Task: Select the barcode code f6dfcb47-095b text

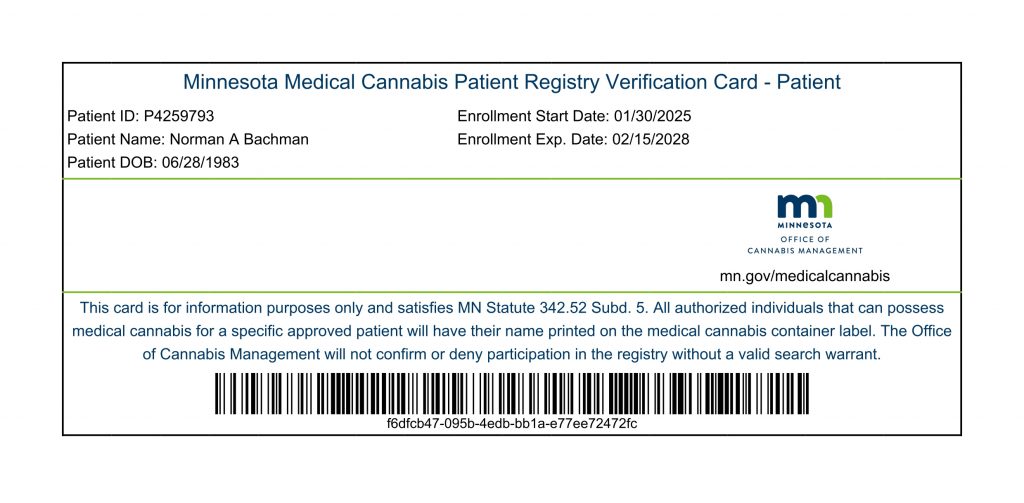Action: 512,423
